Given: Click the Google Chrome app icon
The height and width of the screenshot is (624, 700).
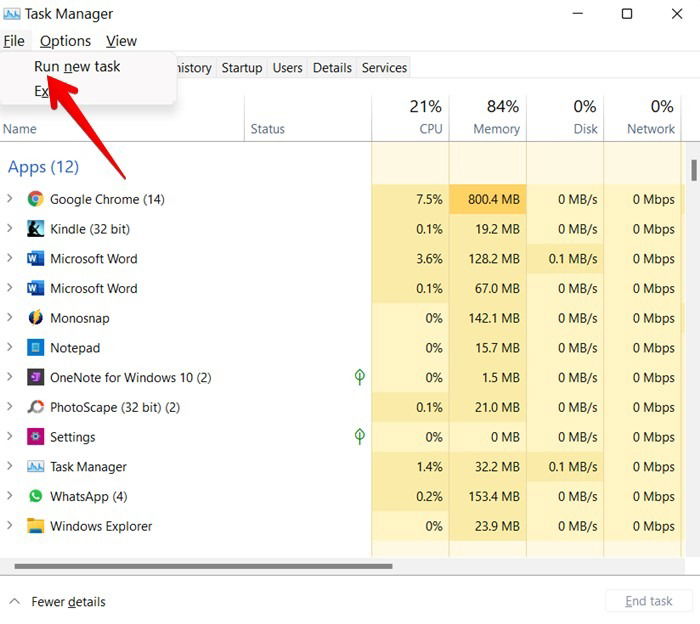Looking at the screenshot, I should (35, 199).
